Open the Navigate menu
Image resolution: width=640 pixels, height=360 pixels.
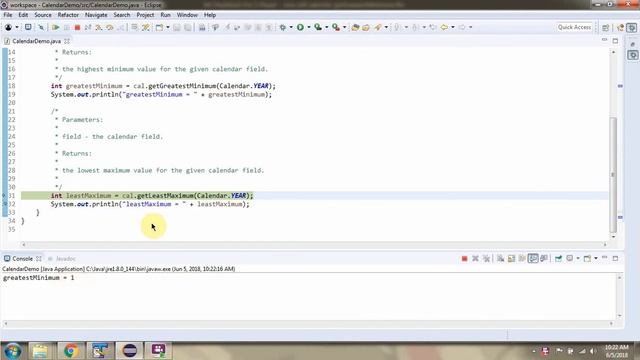[96, 15]
